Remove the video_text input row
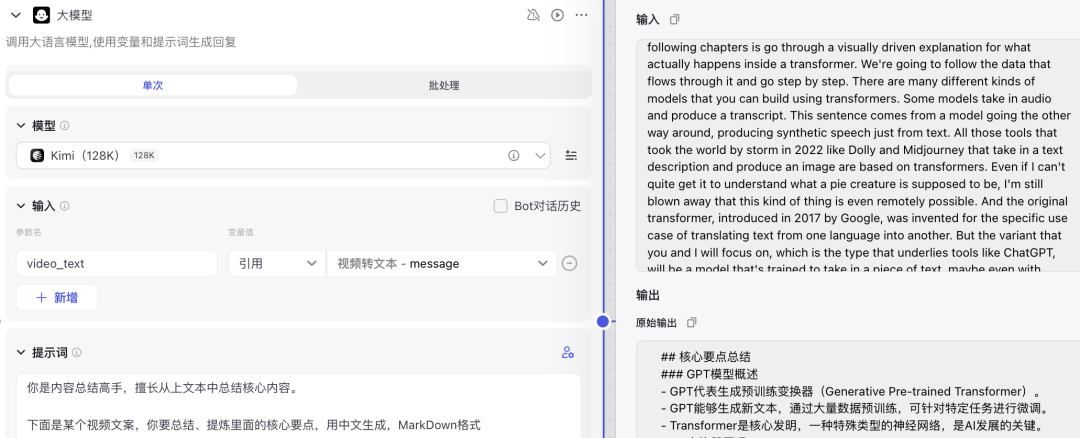 tap(570, 263)
